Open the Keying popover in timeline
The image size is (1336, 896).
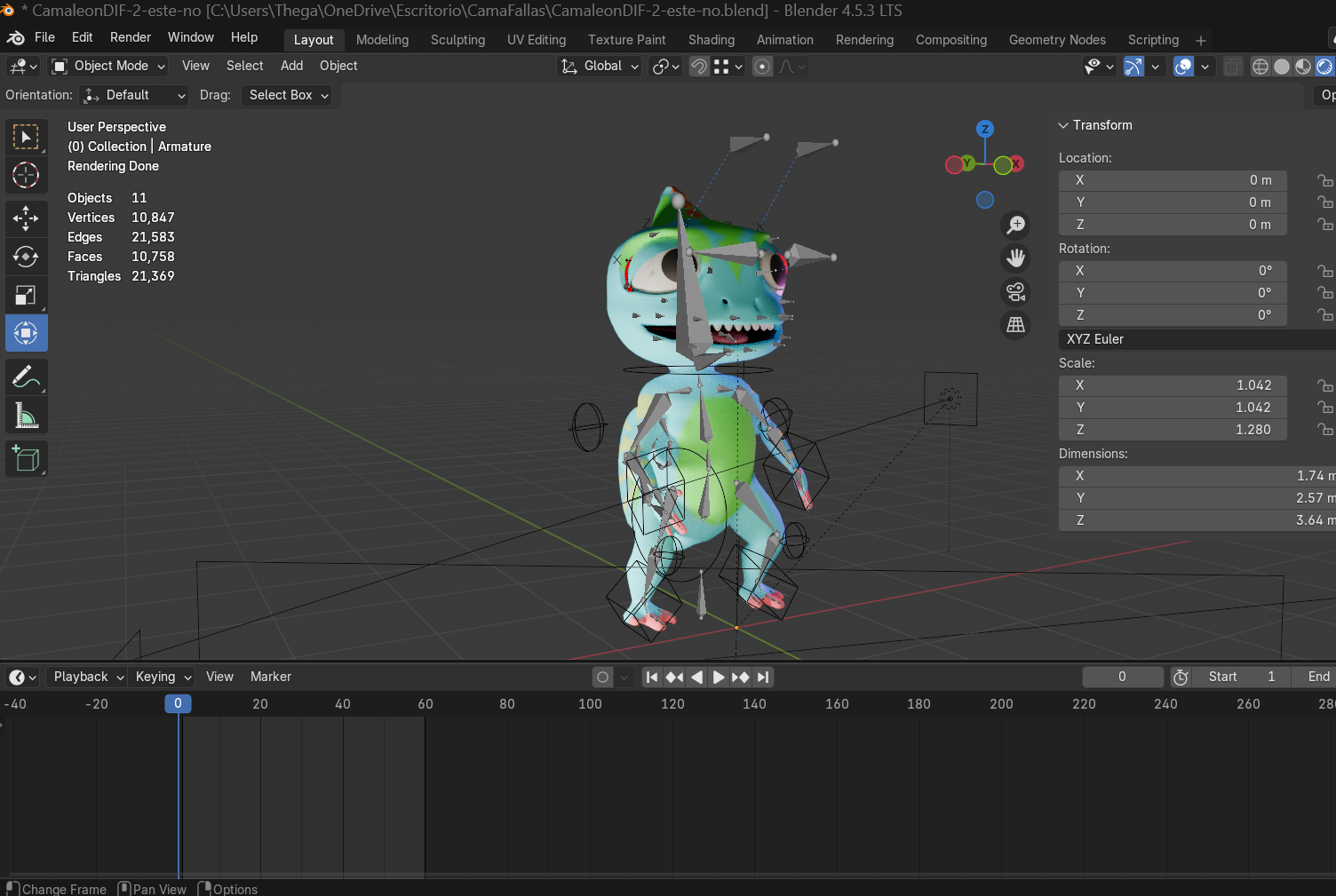[x=163, y=677]
